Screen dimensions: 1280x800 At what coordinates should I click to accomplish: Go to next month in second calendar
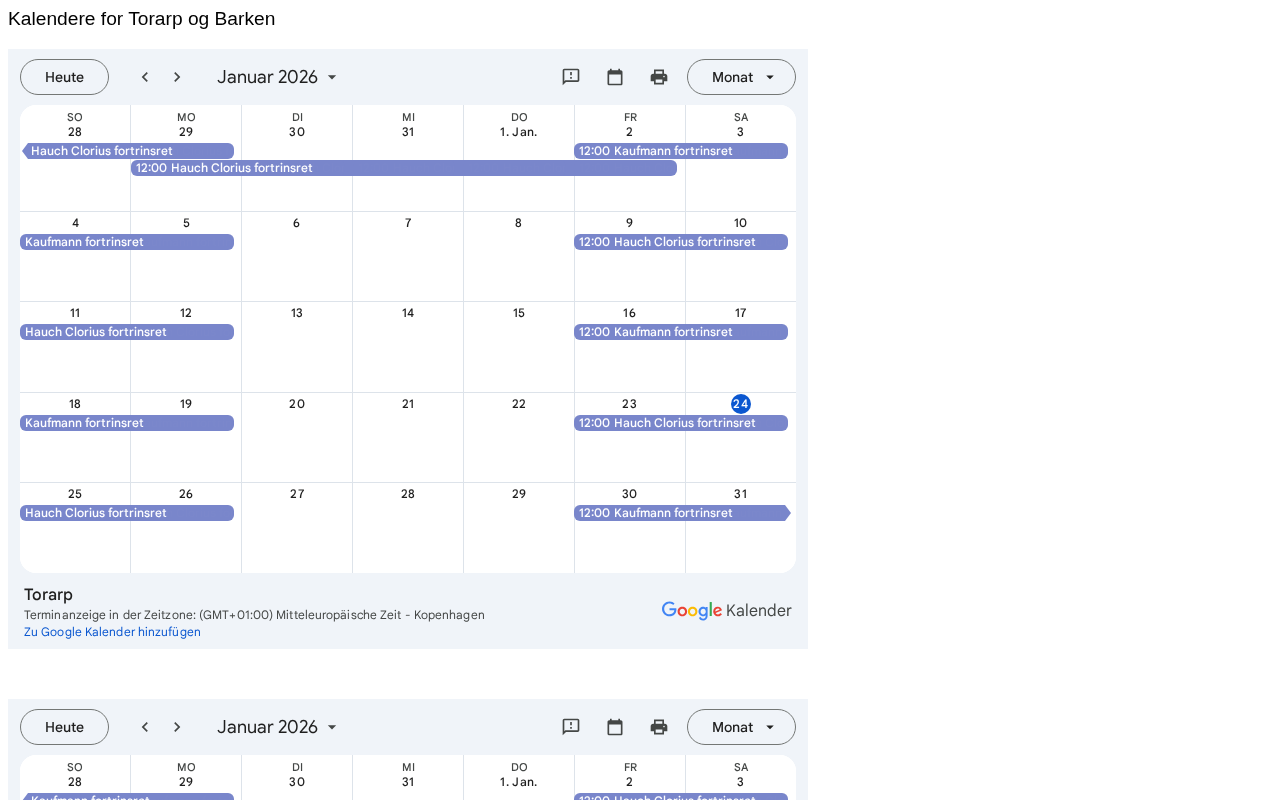click(x=177, y=727)
